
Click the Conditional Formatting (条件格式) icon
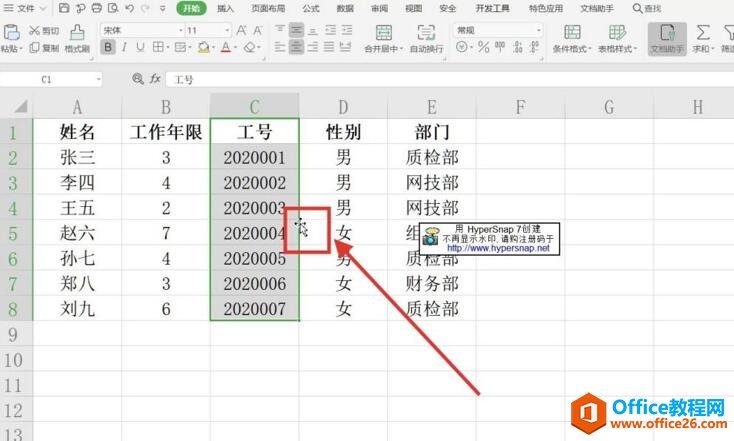coord(572,32)
